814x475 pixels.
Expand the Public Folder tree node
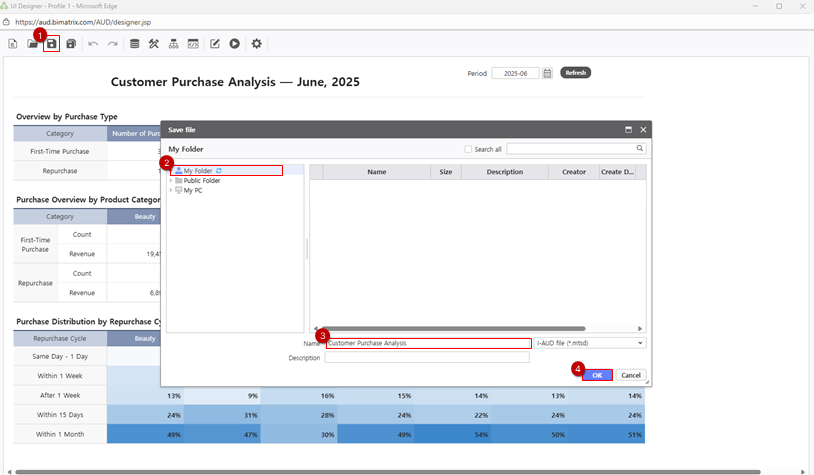click(x=171, y=181)
